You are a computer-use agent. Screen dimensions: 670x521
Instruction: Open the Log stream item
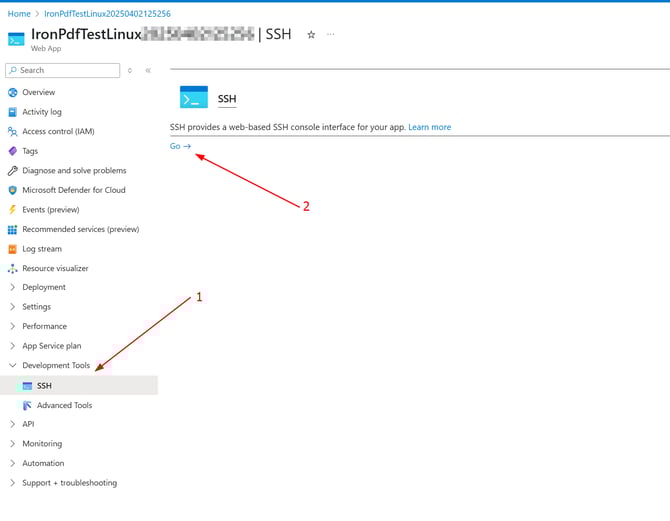click(x=42, y=249)
